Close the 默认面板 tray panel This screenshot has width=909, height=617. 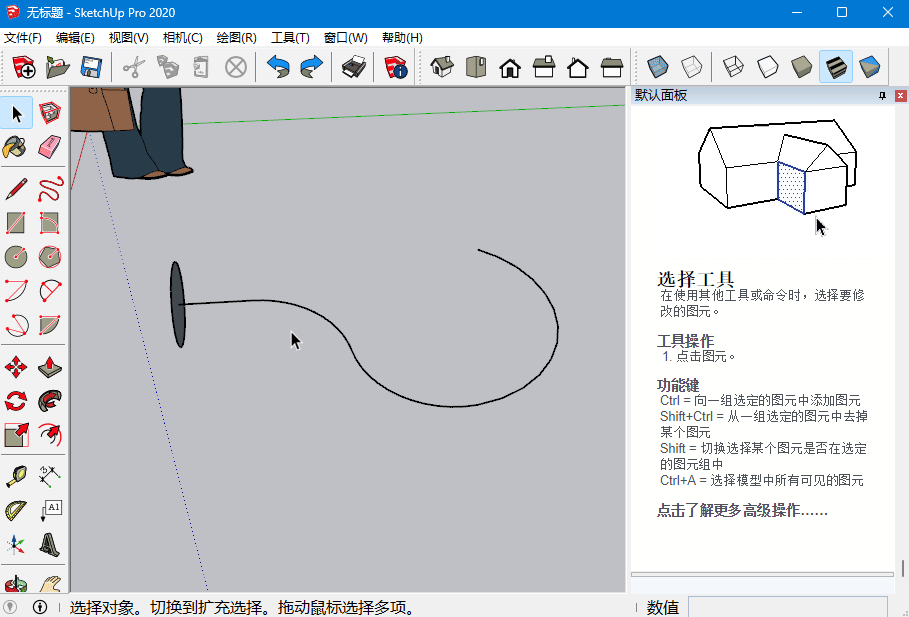(898, 96)
